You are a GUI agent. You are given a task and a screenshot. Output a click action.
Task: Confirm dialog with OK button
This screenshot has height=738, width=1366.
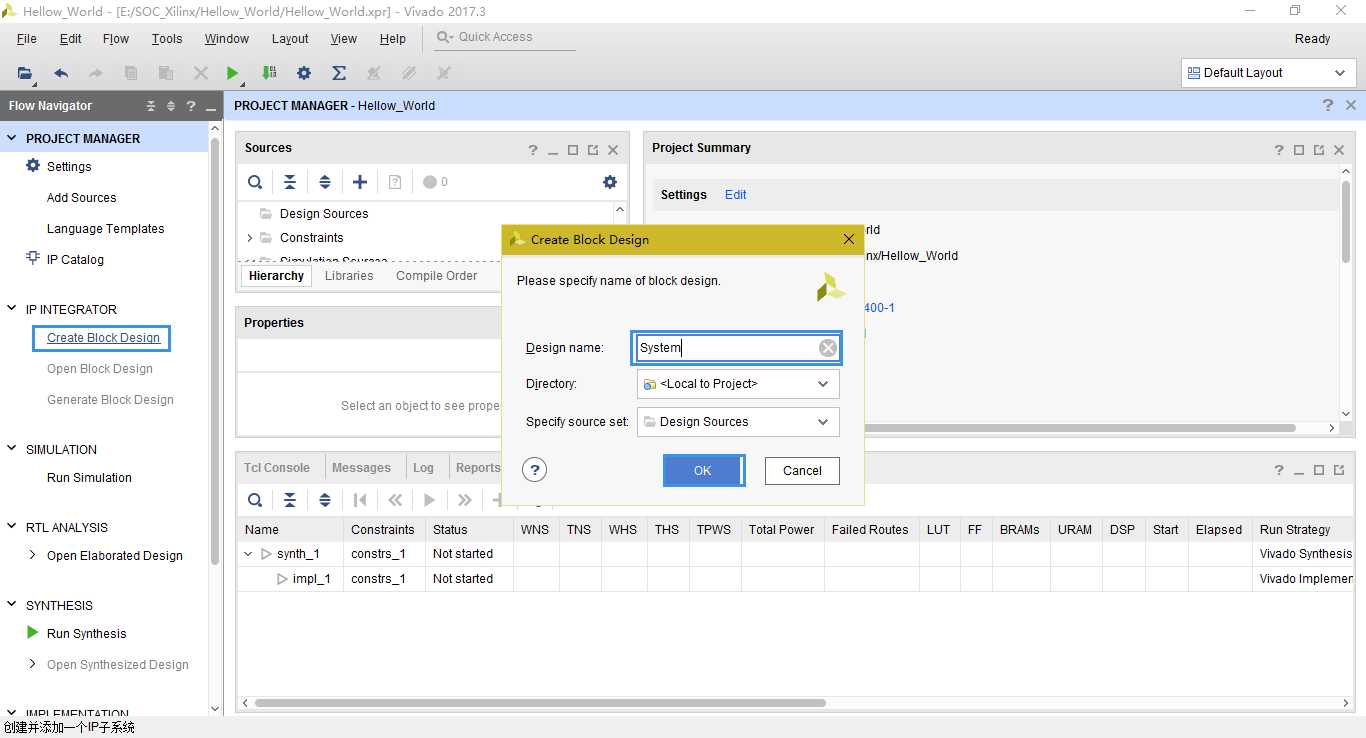coord(703,470)
